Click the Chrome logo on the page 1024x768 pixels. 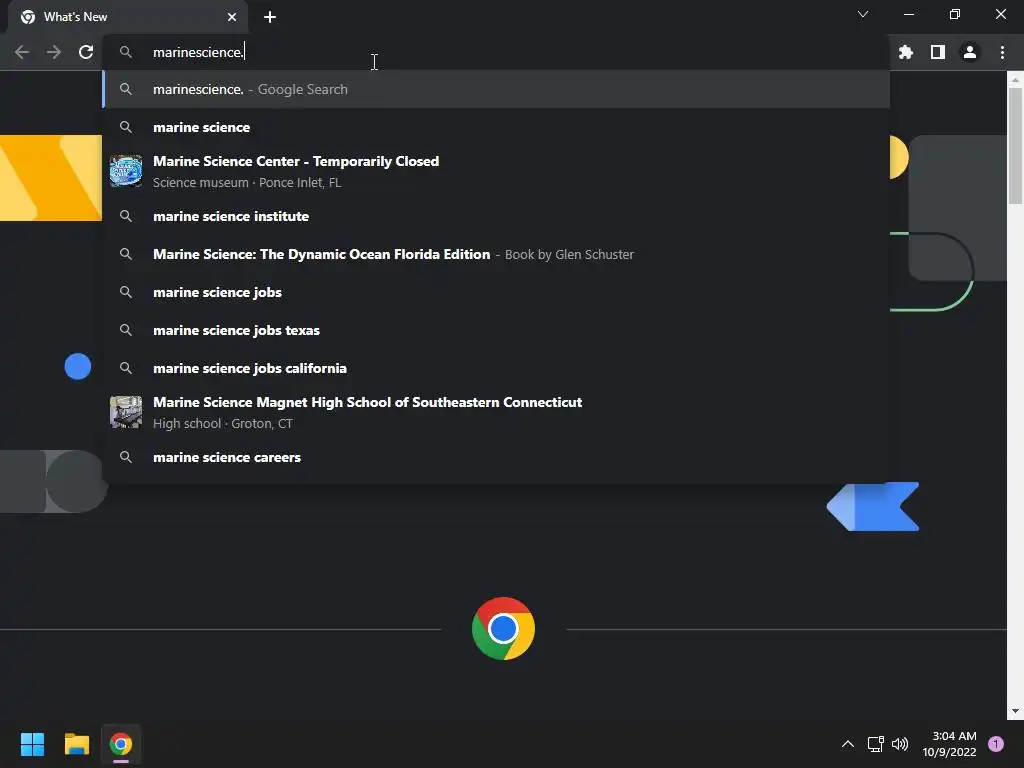click(x=503, y=628)
